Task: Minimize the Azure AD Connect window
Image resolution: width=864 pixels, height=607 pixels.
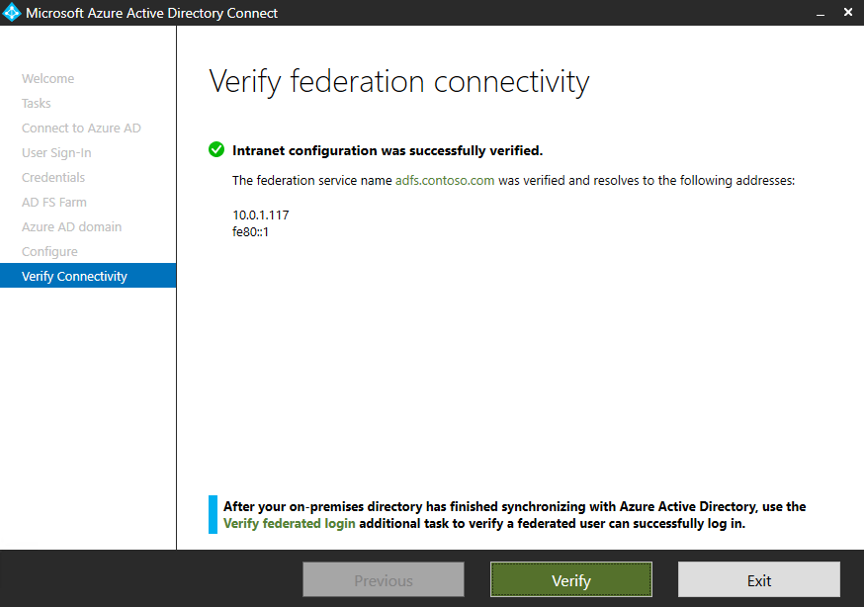Action: [x=820, y=13]
